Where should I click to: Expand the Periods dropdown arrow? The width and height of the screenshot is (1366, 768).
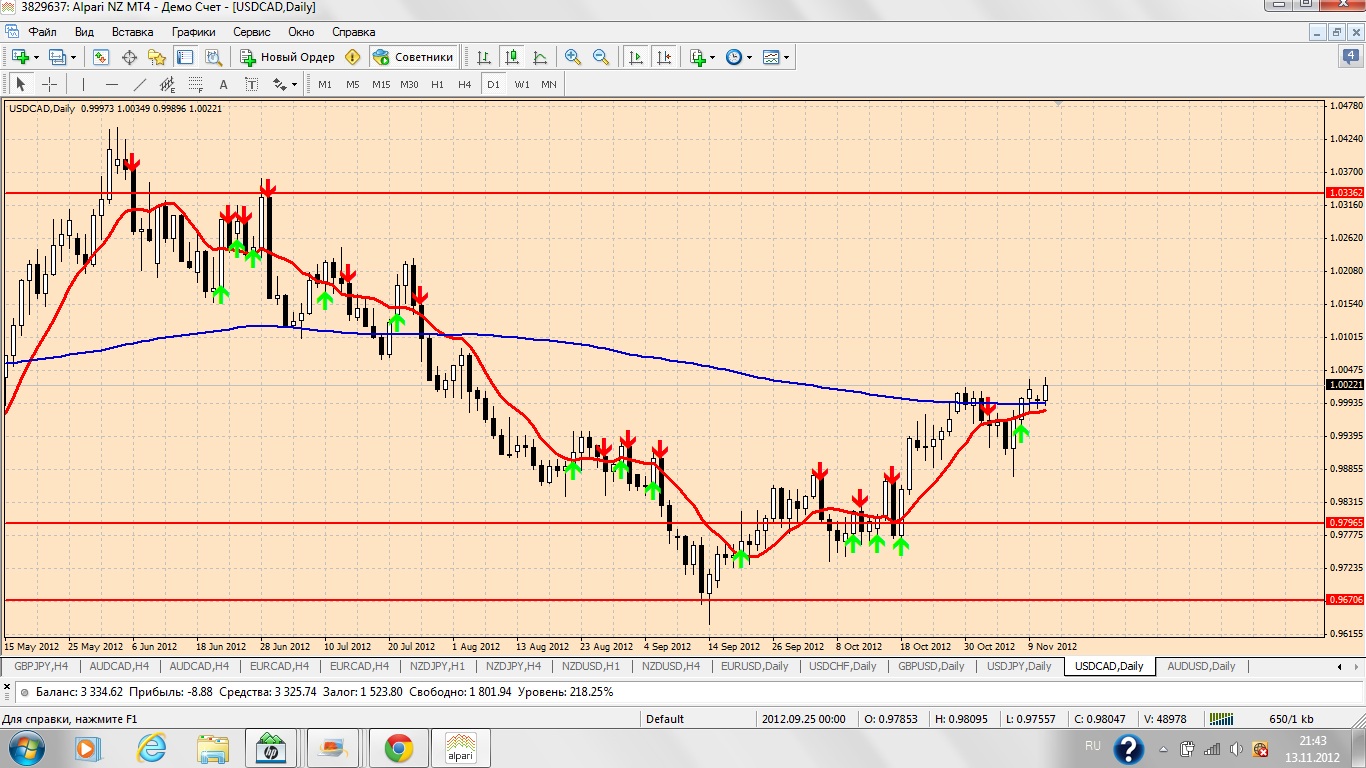pyautogui.click(x=749, y=57)
